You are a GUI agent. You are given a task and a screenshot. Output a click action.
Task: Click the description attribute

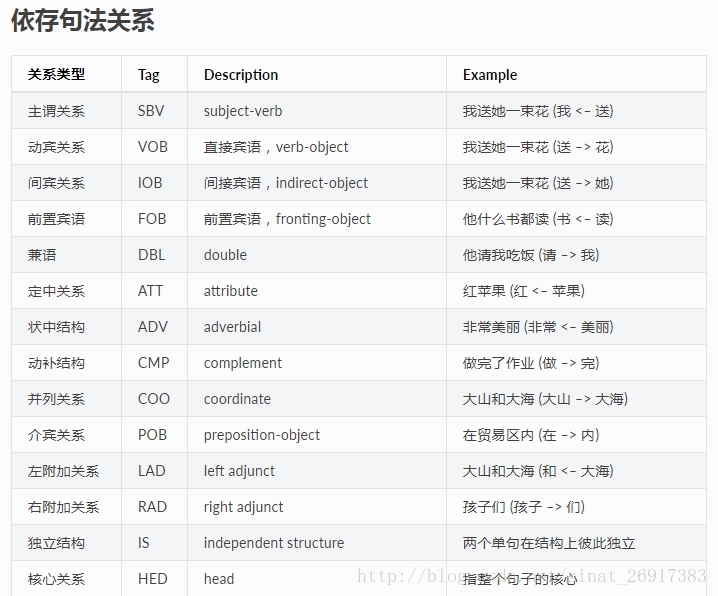click(x=231, y=291)
